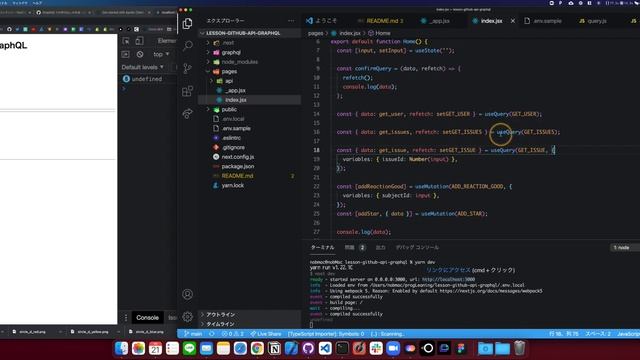Open Slack from the Dock

click(x=376, y=348)
